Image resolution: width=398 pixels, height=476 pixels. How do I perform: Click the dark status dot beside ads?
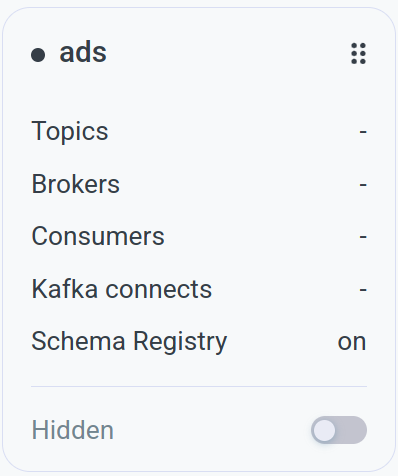[x=38, y=55]
